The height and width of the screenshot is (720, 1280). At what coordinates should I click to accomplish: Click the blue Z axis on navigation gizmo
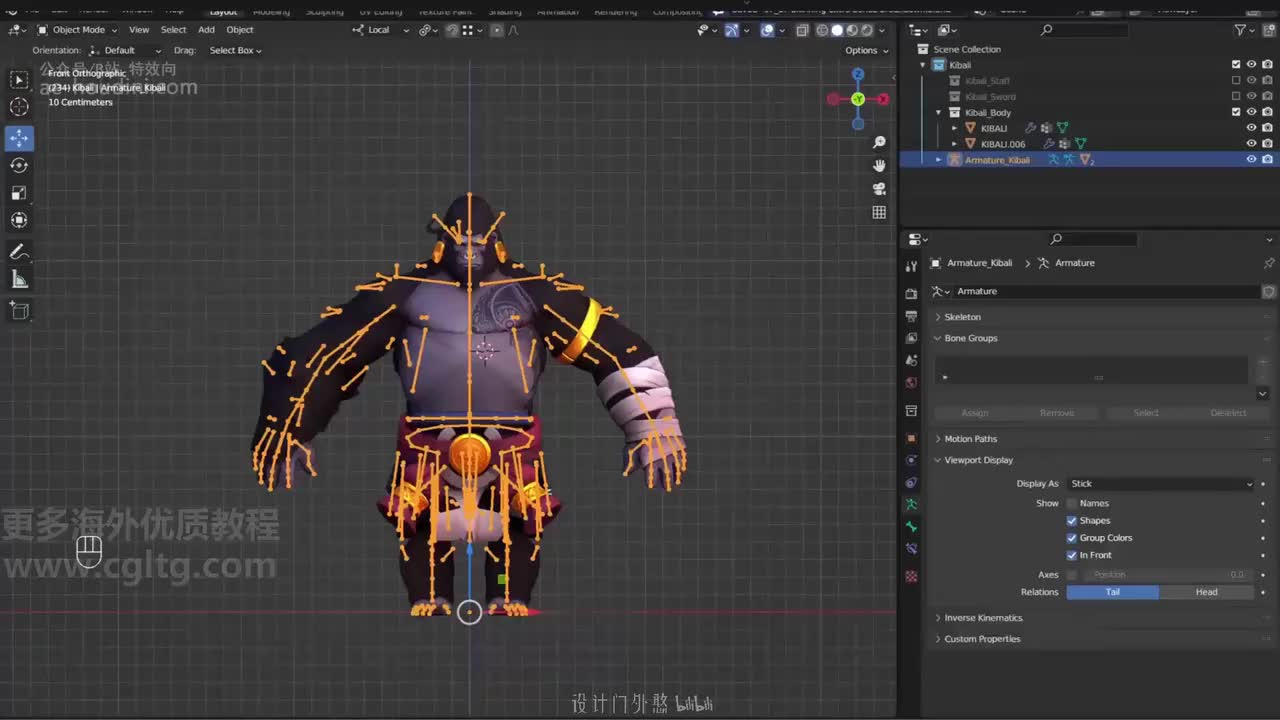858,74
